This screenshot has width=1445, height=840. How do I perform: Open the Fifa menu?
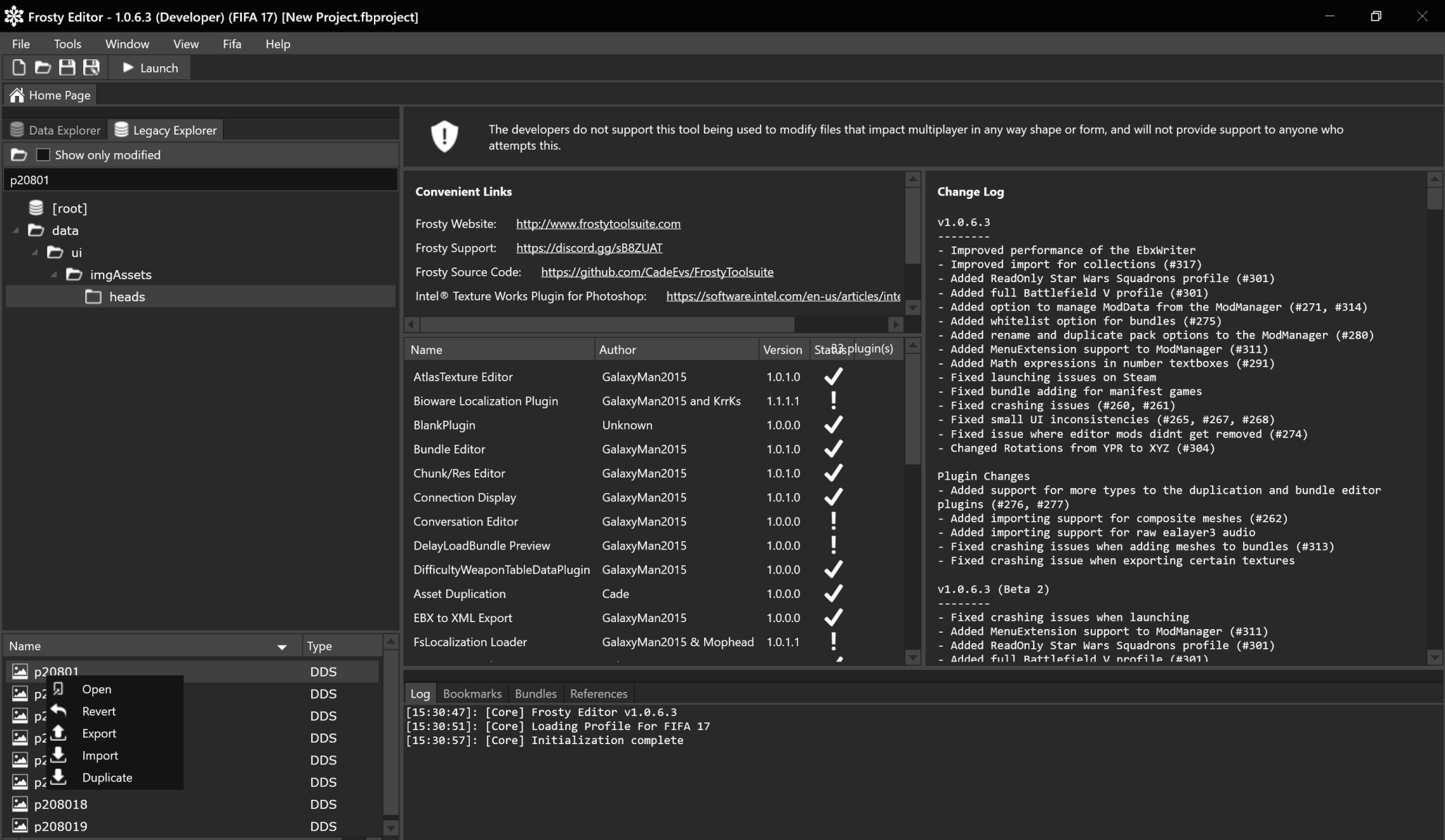[231, 44]
